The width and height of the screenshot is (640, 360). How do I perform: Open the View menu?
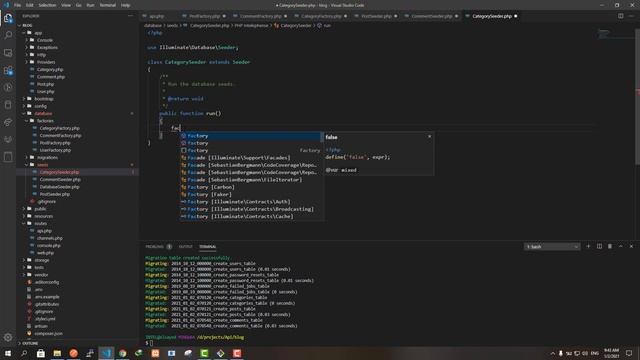[66, 5]
